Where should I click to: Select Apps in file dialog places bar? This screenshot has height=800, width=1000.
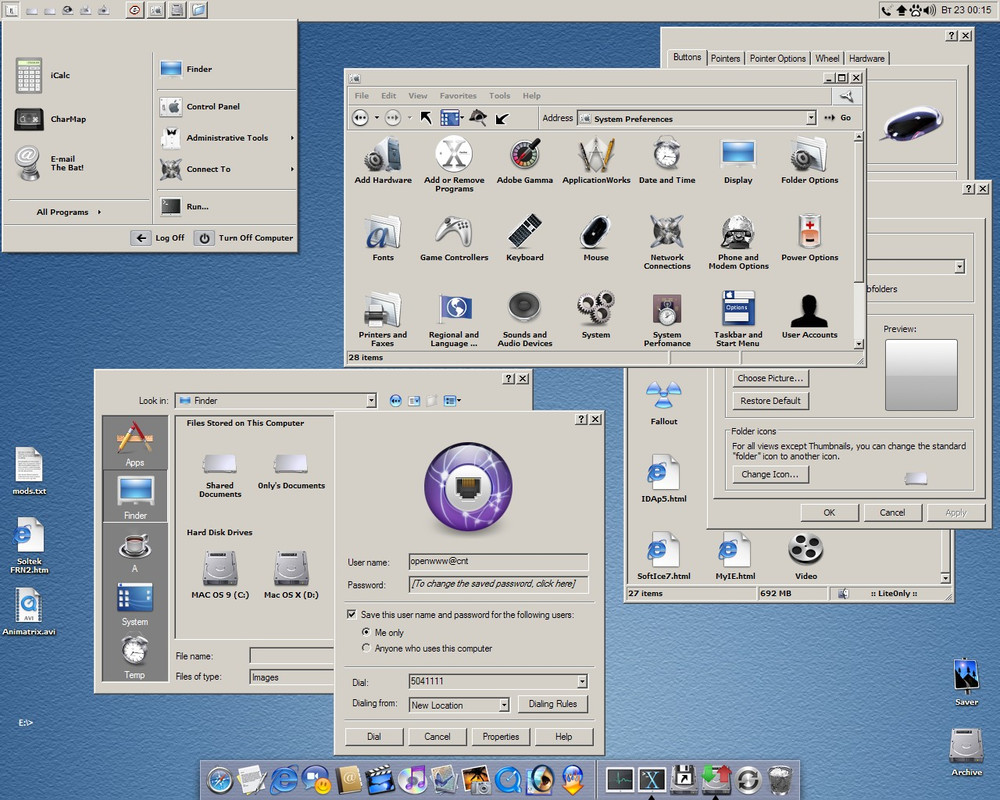(135, 443)
